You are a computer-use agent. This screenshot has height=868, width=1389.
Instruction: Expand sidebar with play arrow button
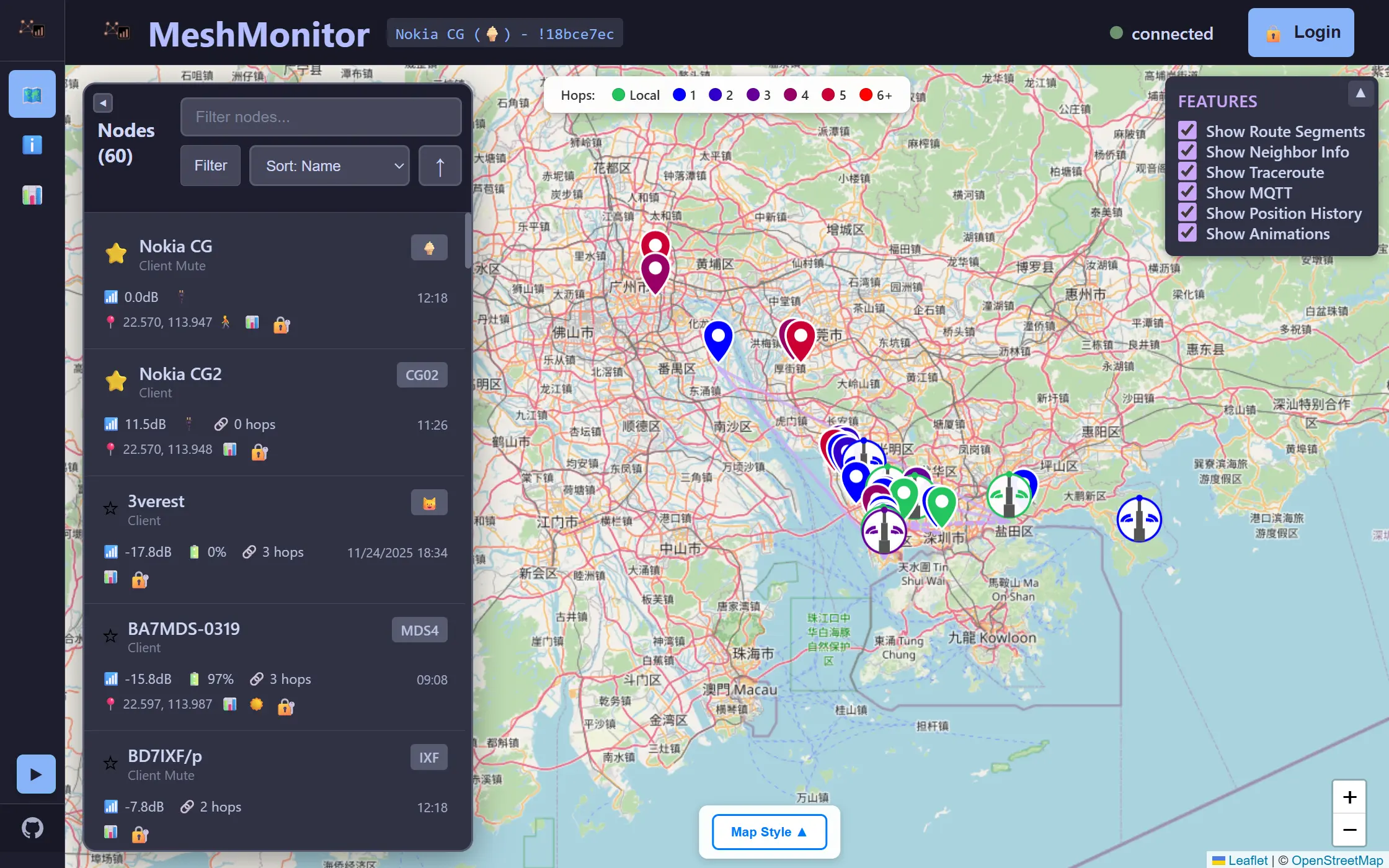pyautogui.click(x=36, y=774)
